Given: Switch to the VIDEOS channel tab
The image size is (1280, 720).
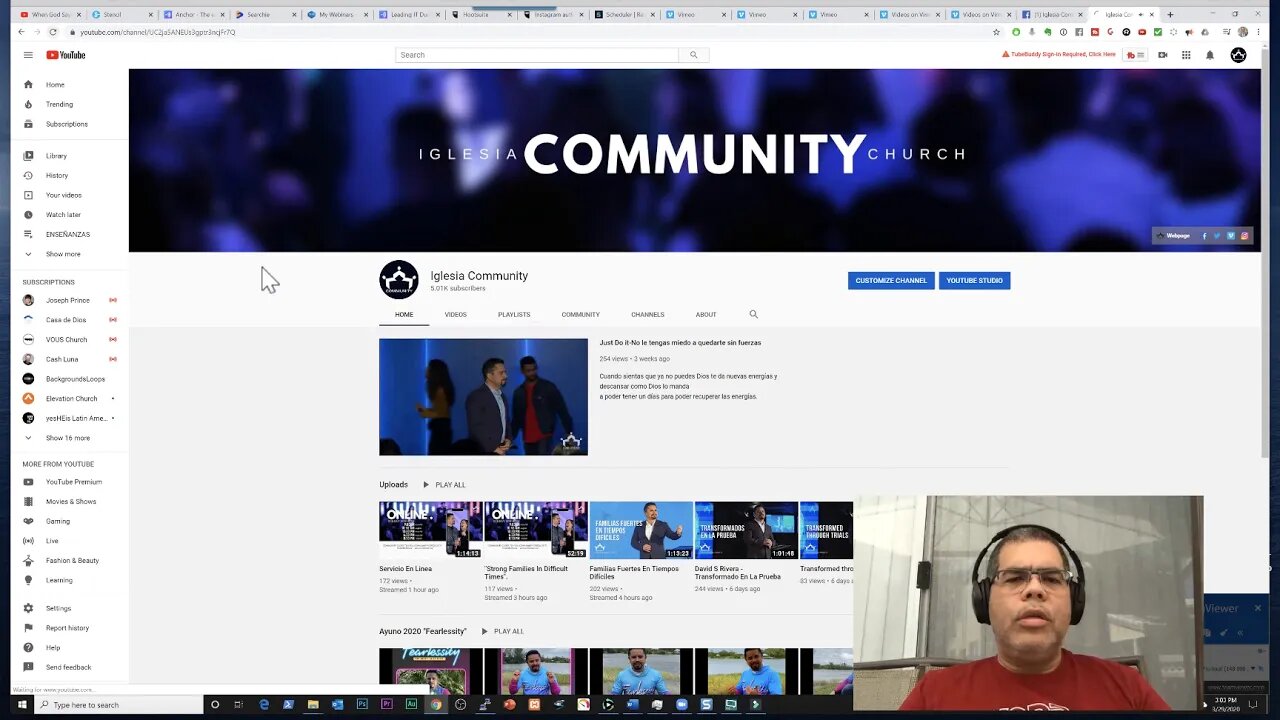Looking at the screenshot, I should (455, 314).
